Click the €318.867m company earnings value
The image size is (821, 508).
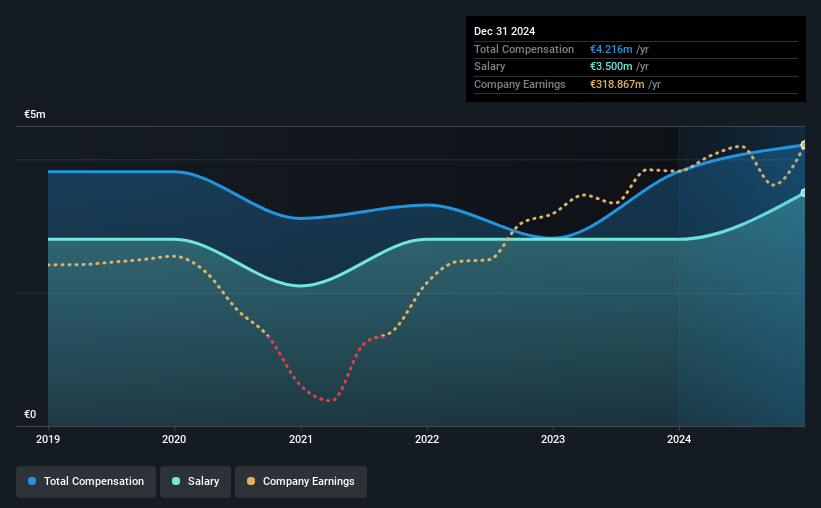[617, 84]
